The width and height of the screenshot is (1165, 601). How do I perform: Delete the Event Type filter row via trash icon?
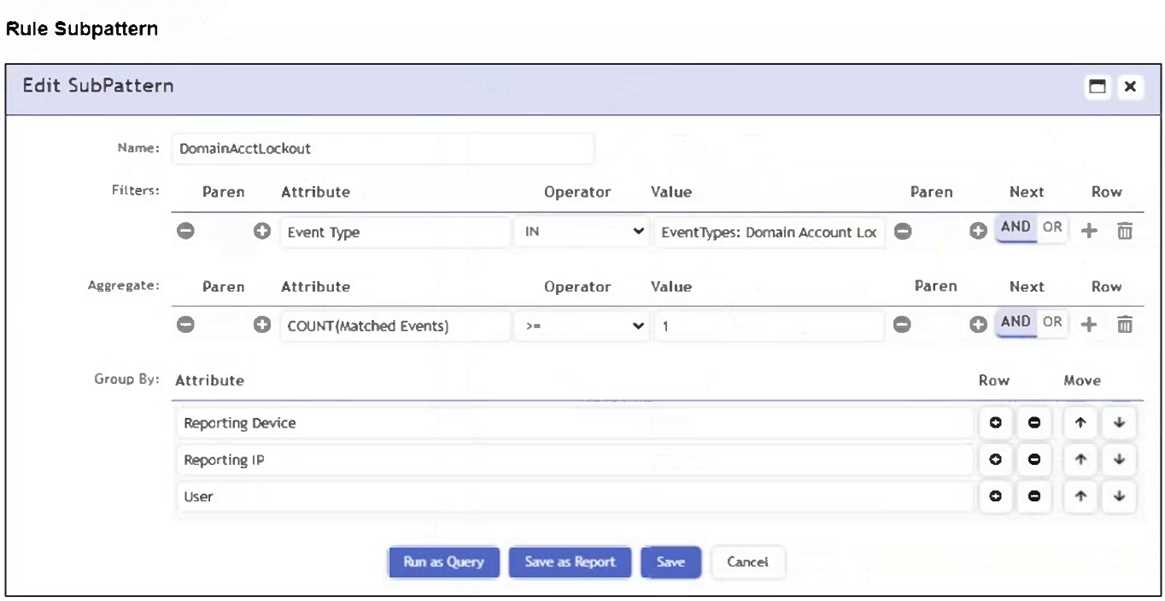[x=1124, y=231]
